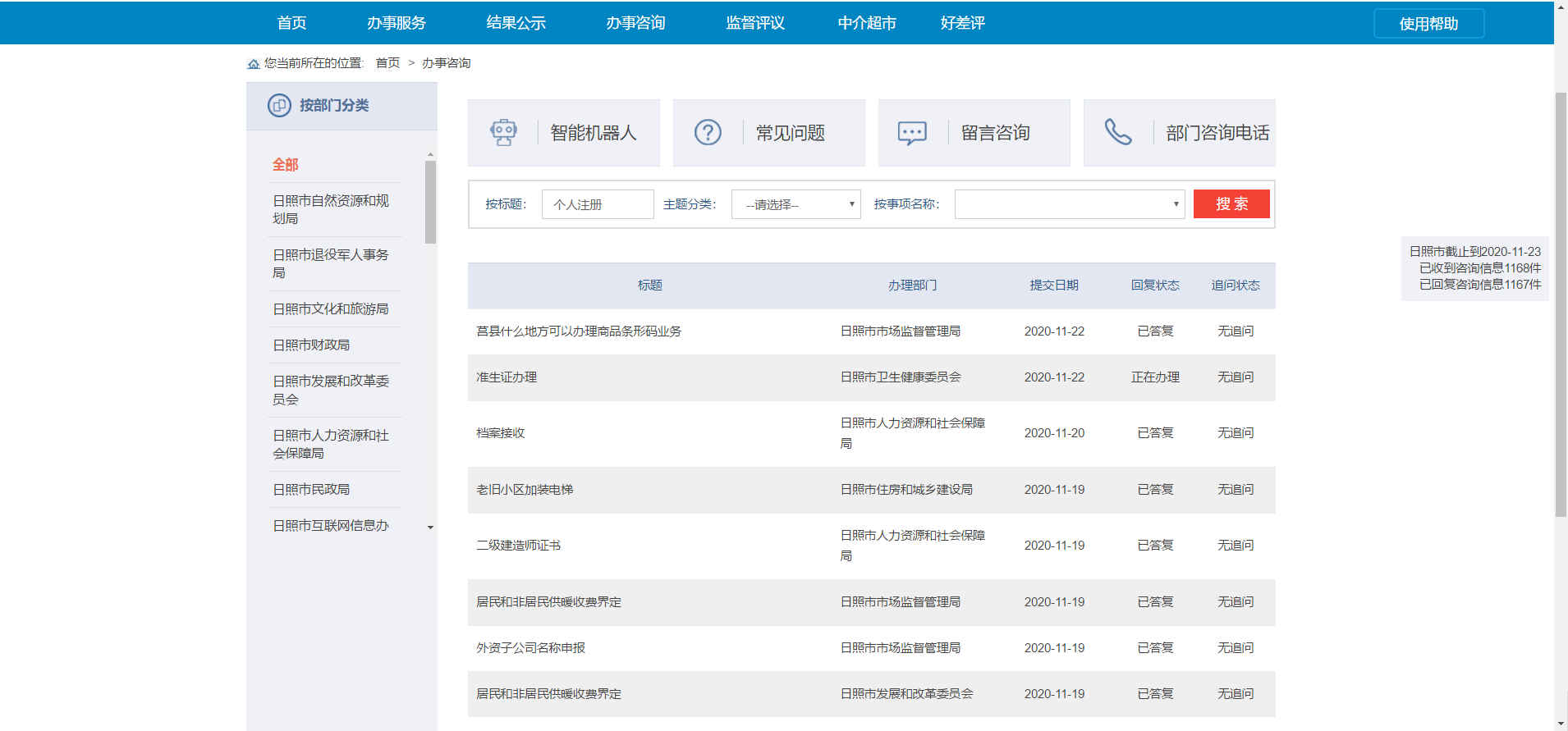
Task: Open 好差评 in top navigation
Action: (x=962, y=23)
